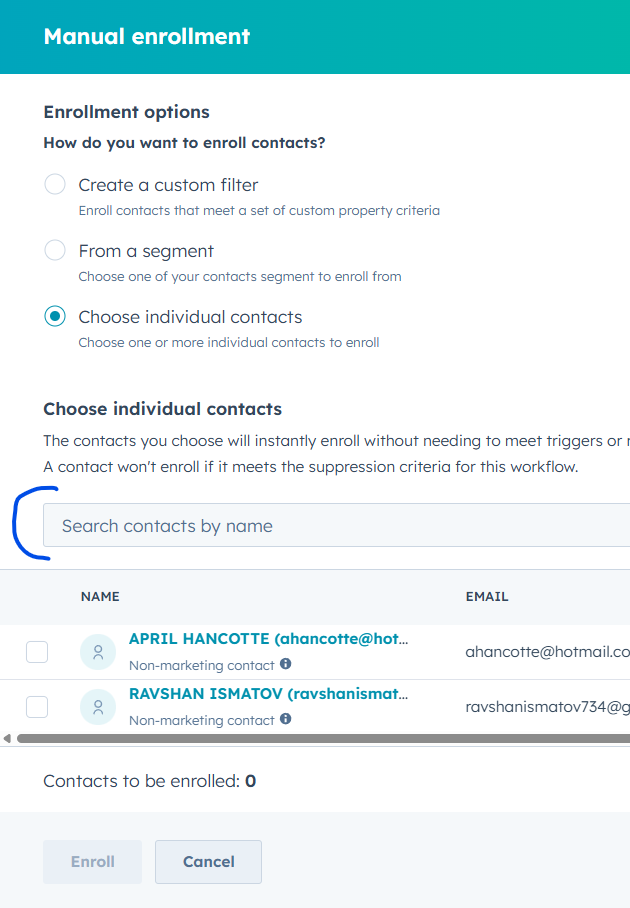630x908 pixels.
Task: Choose the "From a segment" enrollment option
Action: pyautogui.click(x=56, y=251)
